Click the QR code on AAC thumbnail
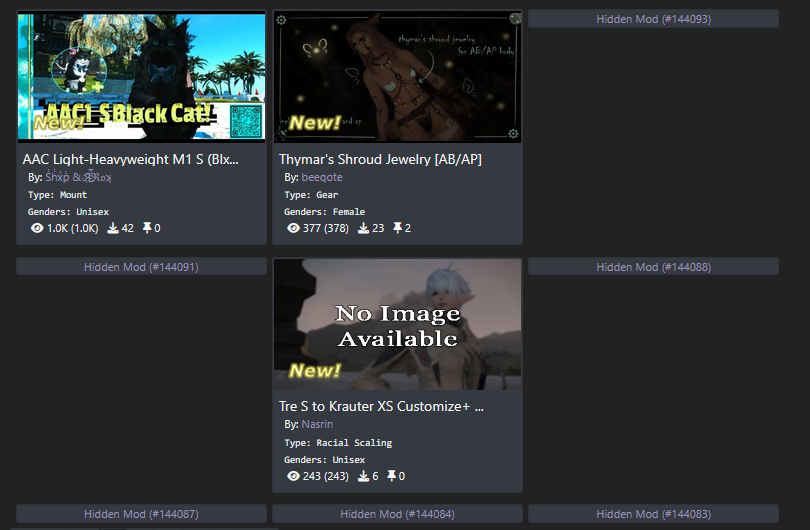 coord(246,121)
